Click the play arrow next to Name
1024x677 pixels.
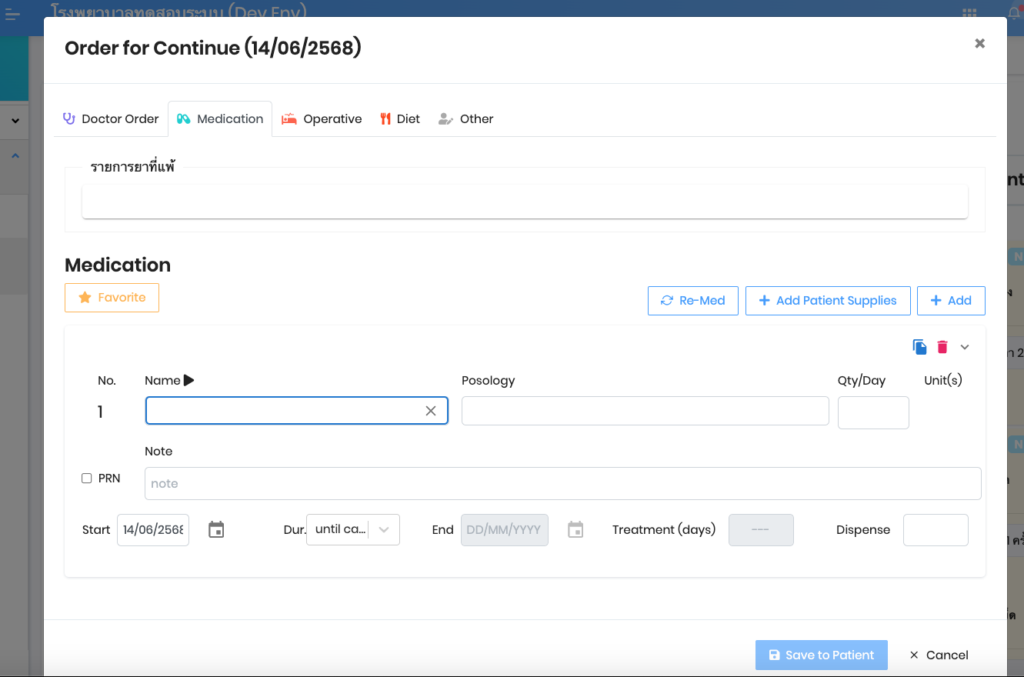coord(189,380)
